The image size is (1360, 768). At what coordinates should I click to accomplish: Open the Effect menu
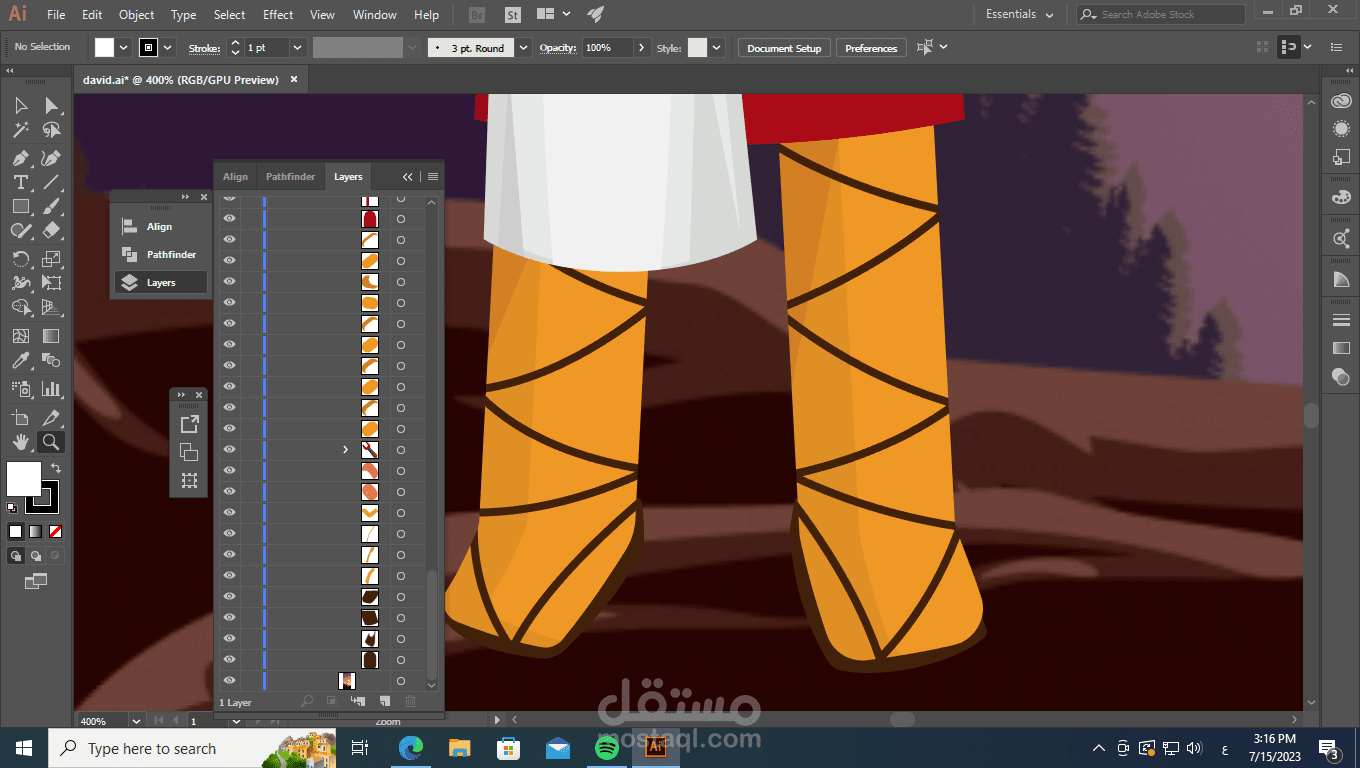278,15
